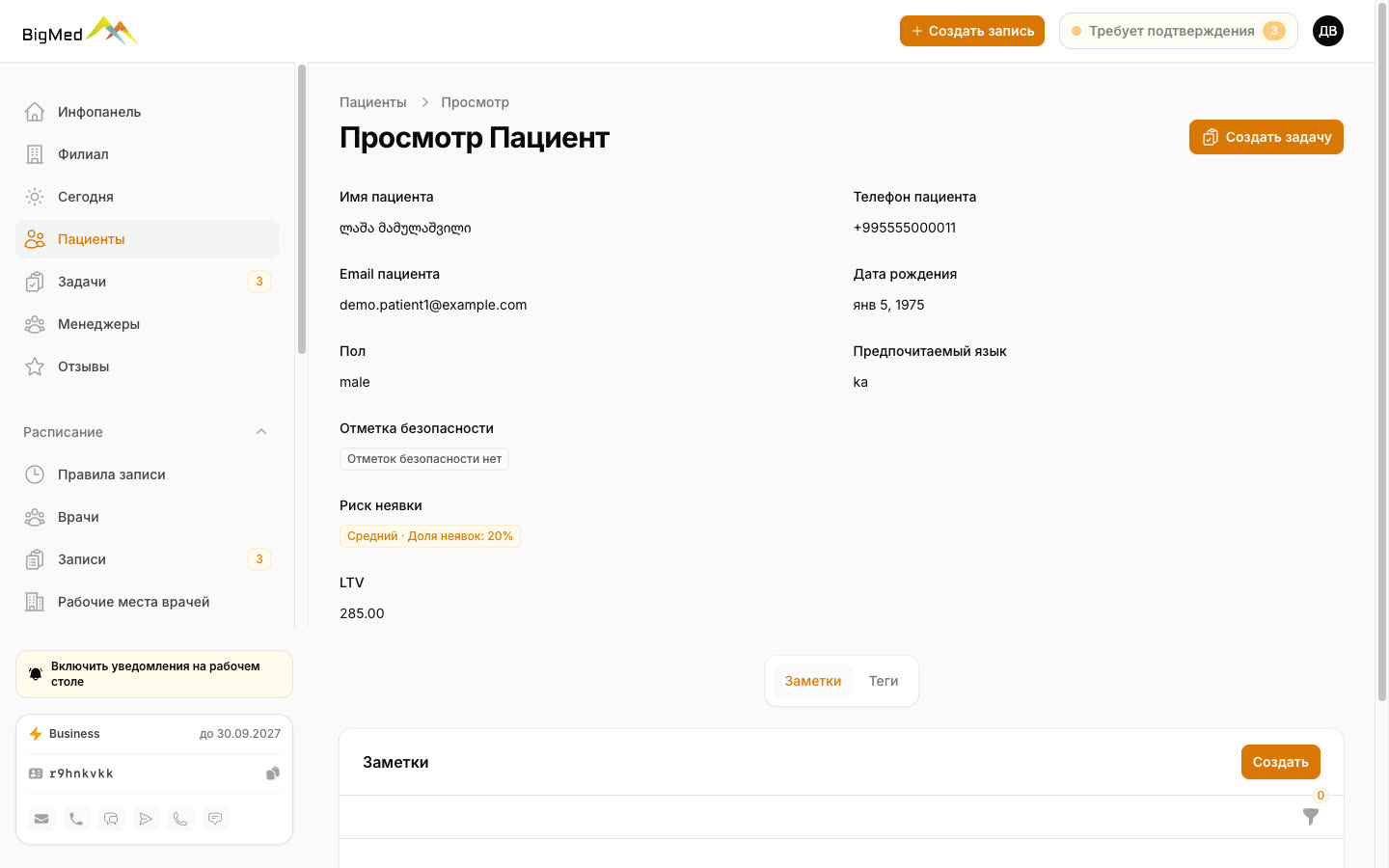Click the filled phone handset icon
This screenshot has width=1389, height=868.
[76, 819]
